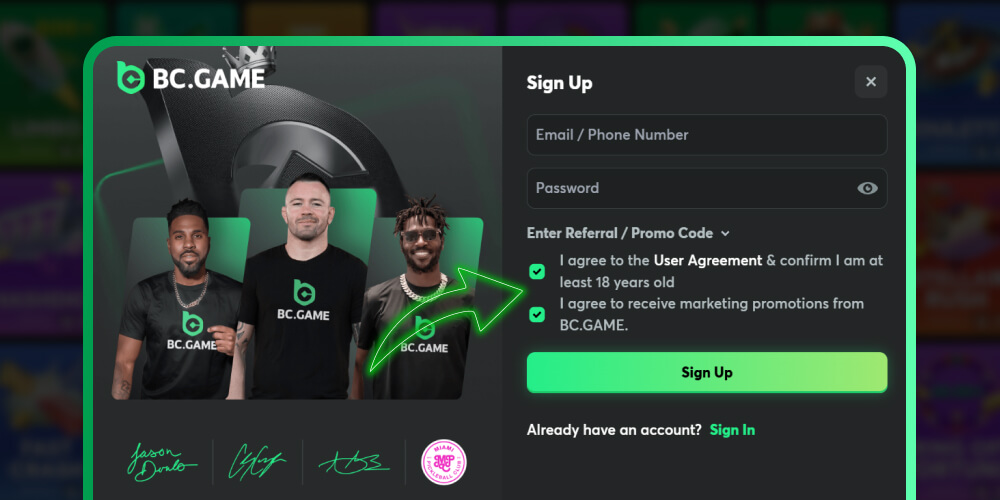Focus the Email / Phone Number field
The height and width of the screenshot is (500, 1000).
click(707, 135)
